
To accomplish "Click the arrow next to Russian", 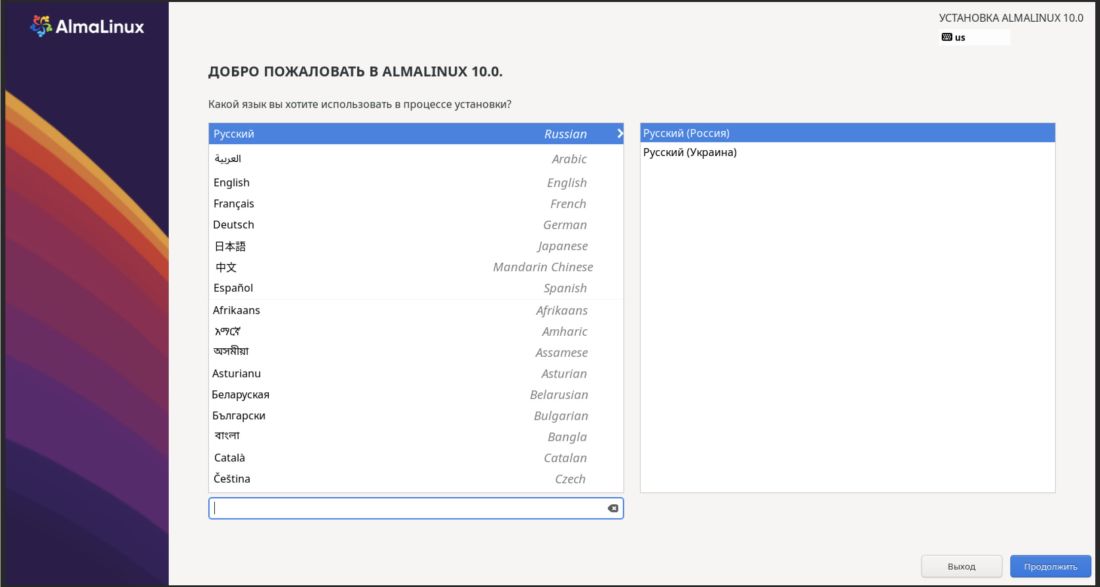I will tap(619, 133).
